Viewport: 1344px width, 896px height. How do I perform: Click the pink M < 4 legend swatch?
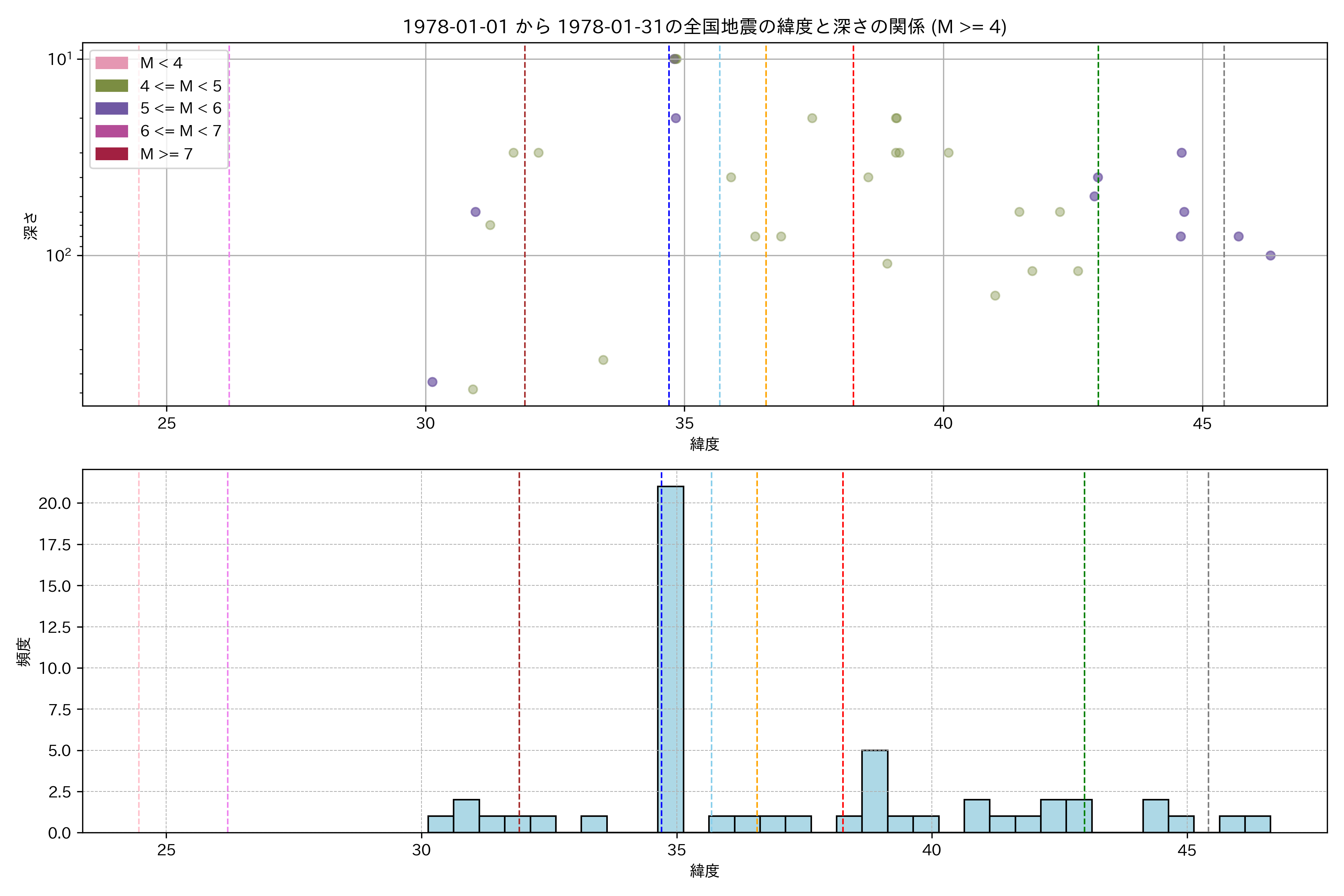(x=111, y=63)
